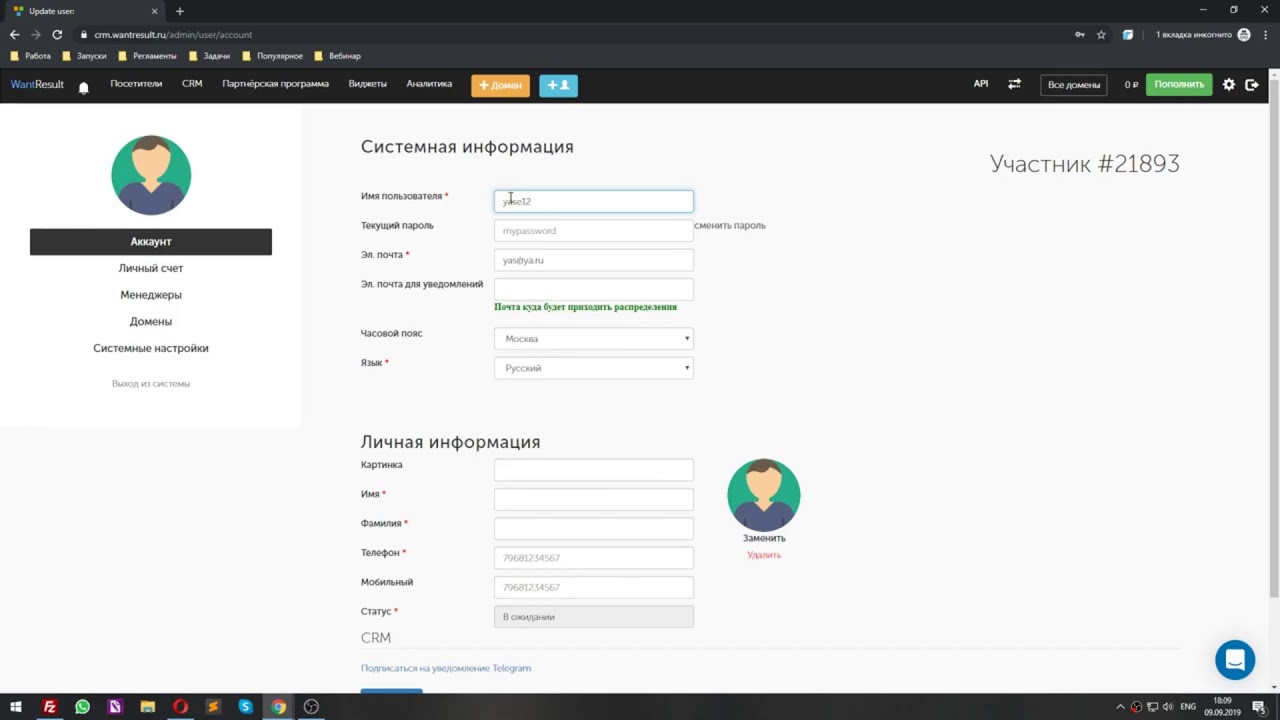Click Заменить under the avatar
This screenshot has height=720, width=1280.
[x=764, y=538]
